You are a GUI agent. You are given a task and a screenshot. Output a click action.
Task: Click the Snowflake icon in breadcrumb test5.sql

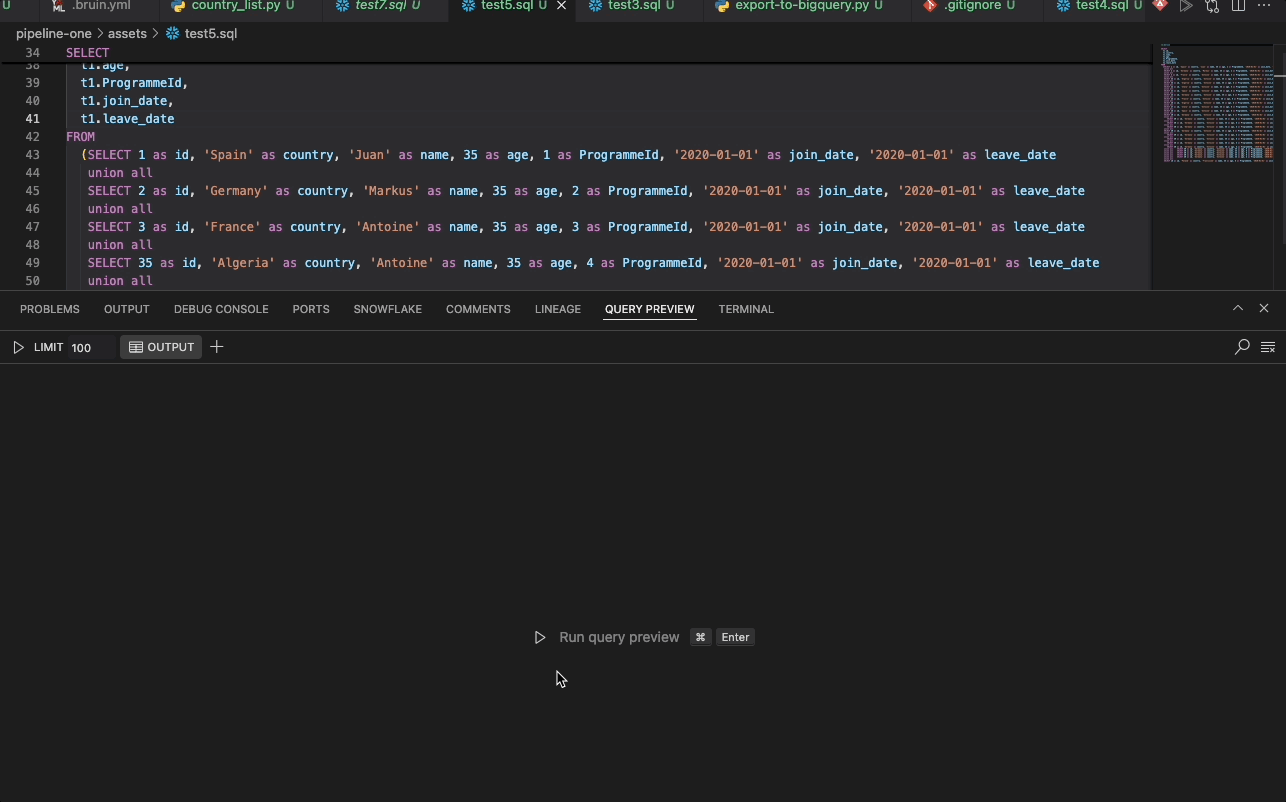pyautogui.click(x=173, y=33)
